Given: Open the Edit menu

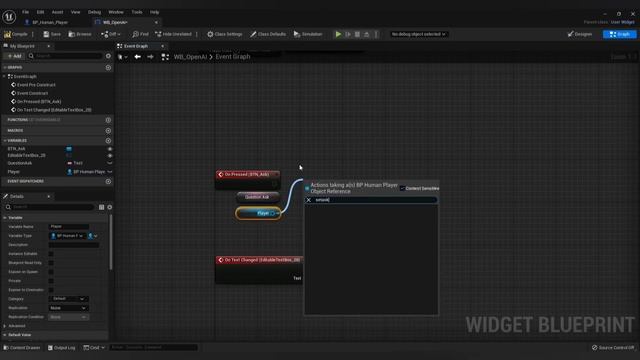Looking at the screenshot, I should [x=40, y=12].
